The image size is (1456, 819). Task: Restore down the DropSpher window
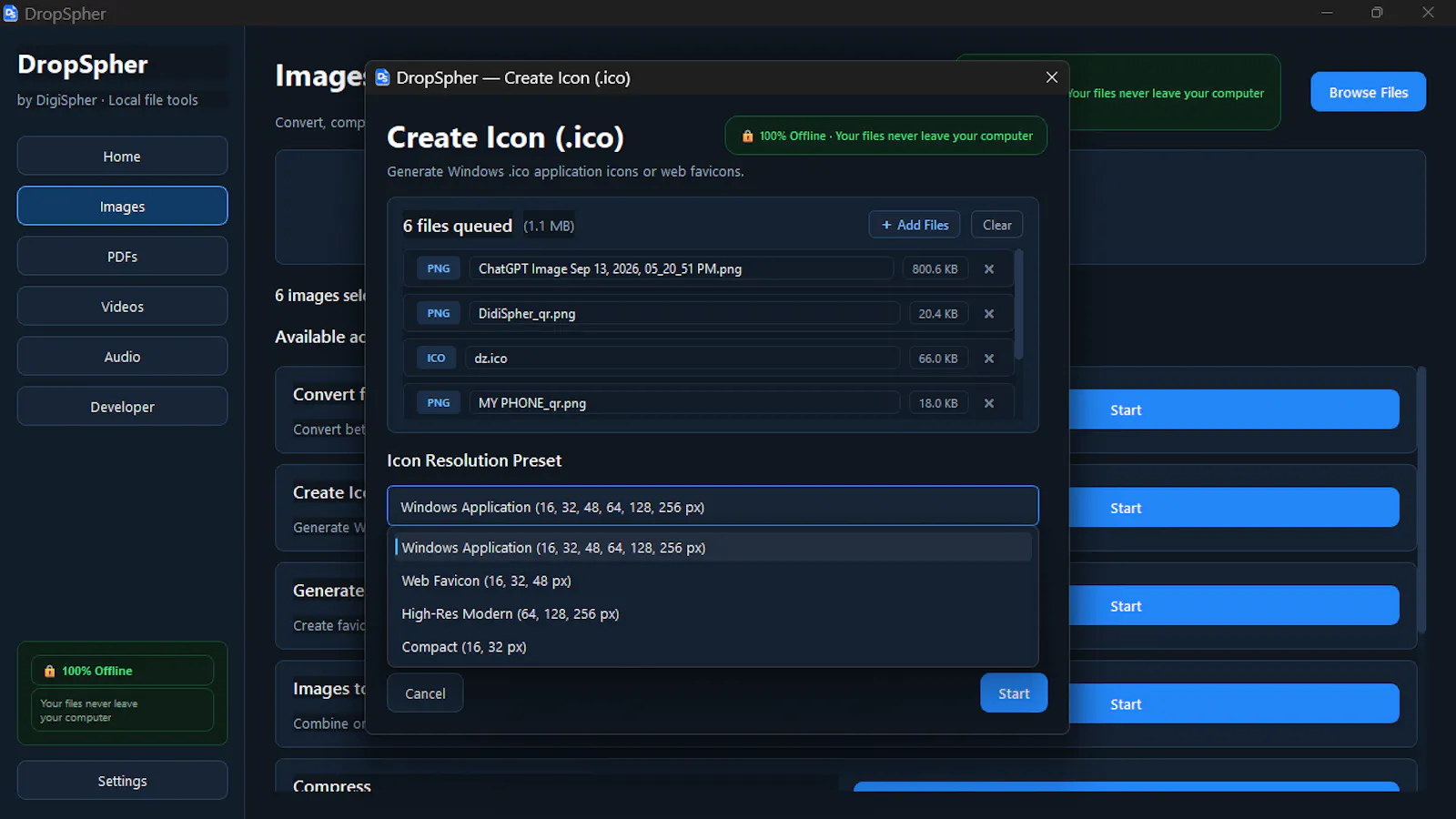point(1377,13)
